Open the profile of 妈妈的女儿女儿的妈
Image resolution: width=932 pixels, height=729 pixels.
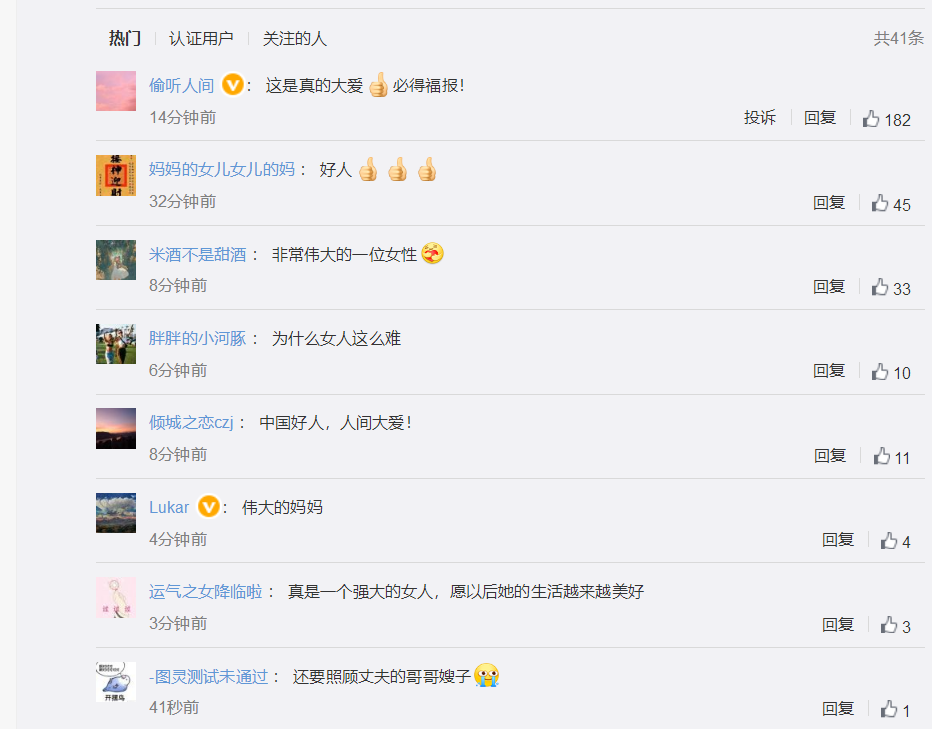(x=222, y=169)
